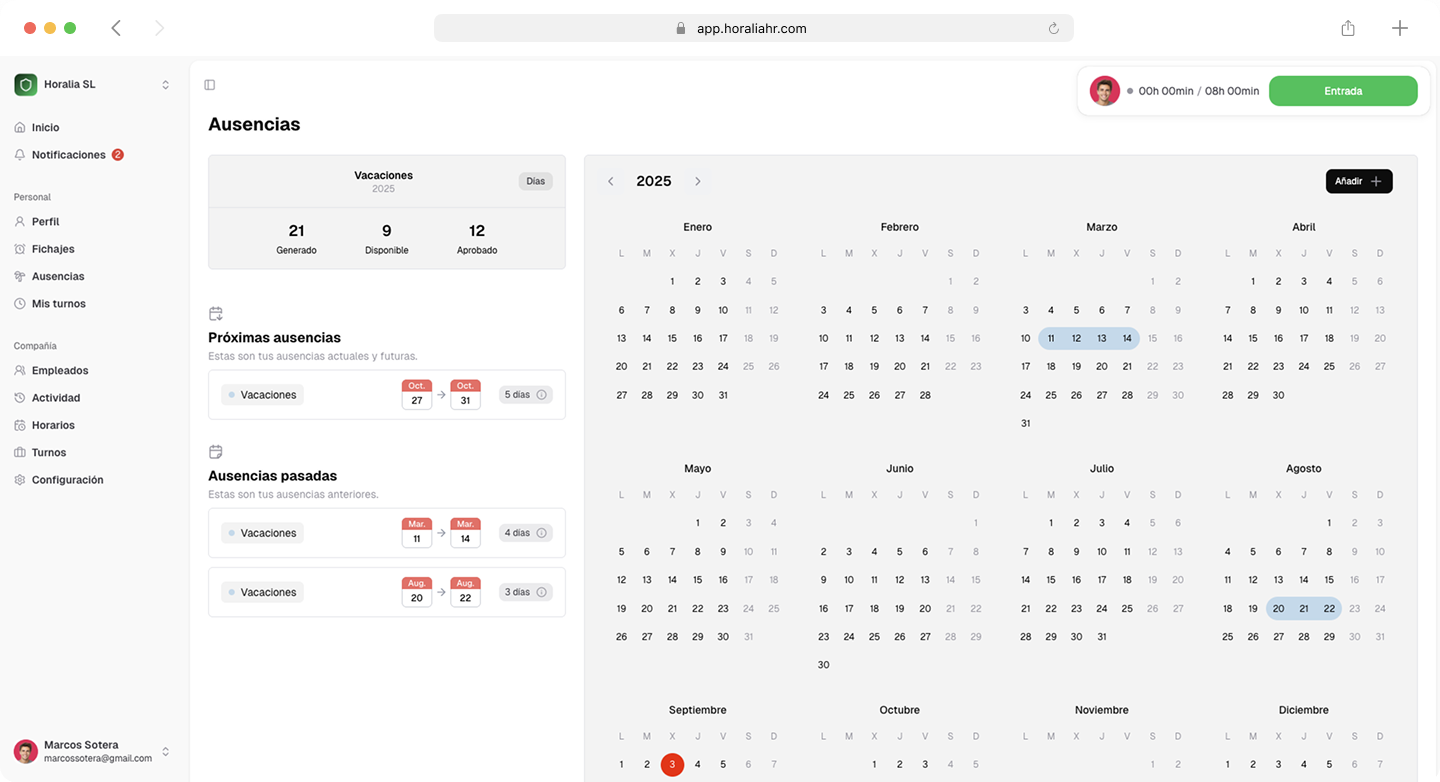Open Empleados in the sidebar
Image resolution: width=1440 pixels, height=782 pixels.
click(x=60, y=370)
